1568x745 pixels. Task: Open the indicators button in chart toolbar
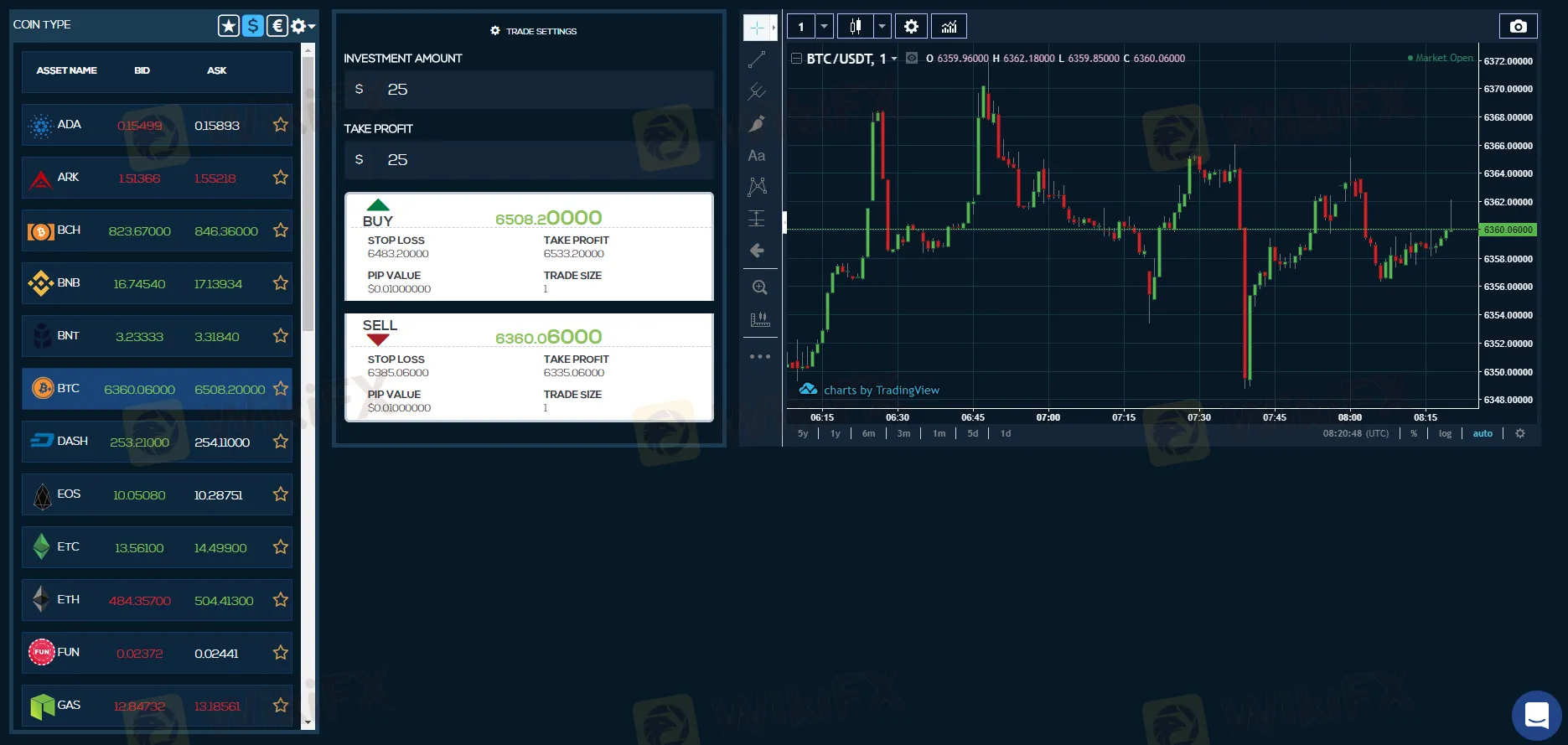(x=949, y=27)
